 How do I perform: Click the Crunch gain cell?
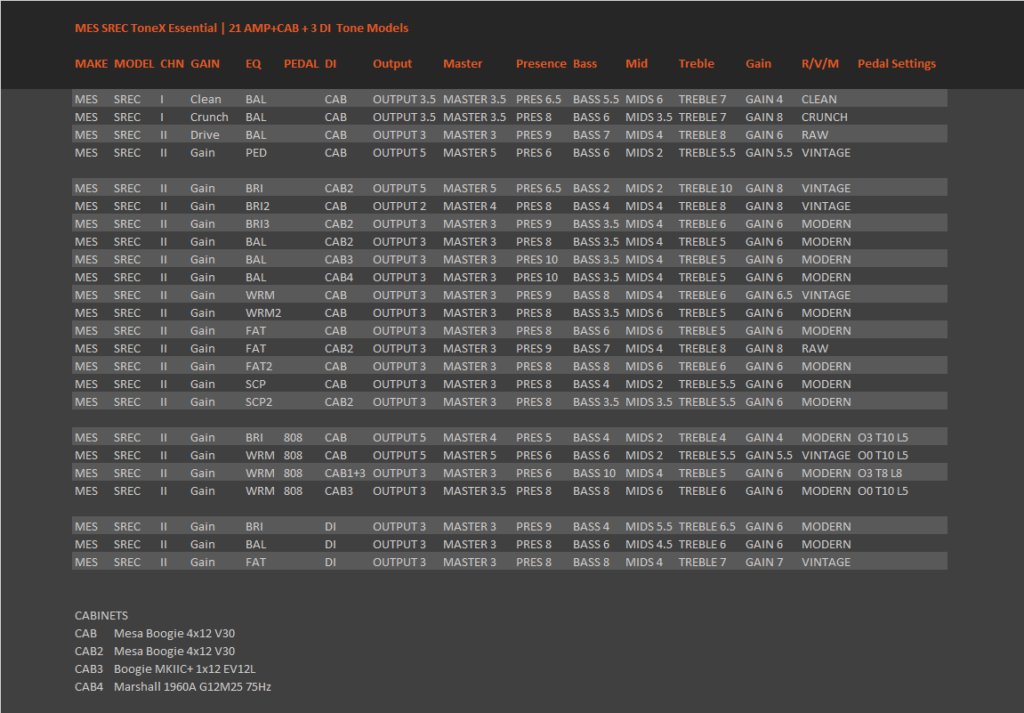pos(209,117)
